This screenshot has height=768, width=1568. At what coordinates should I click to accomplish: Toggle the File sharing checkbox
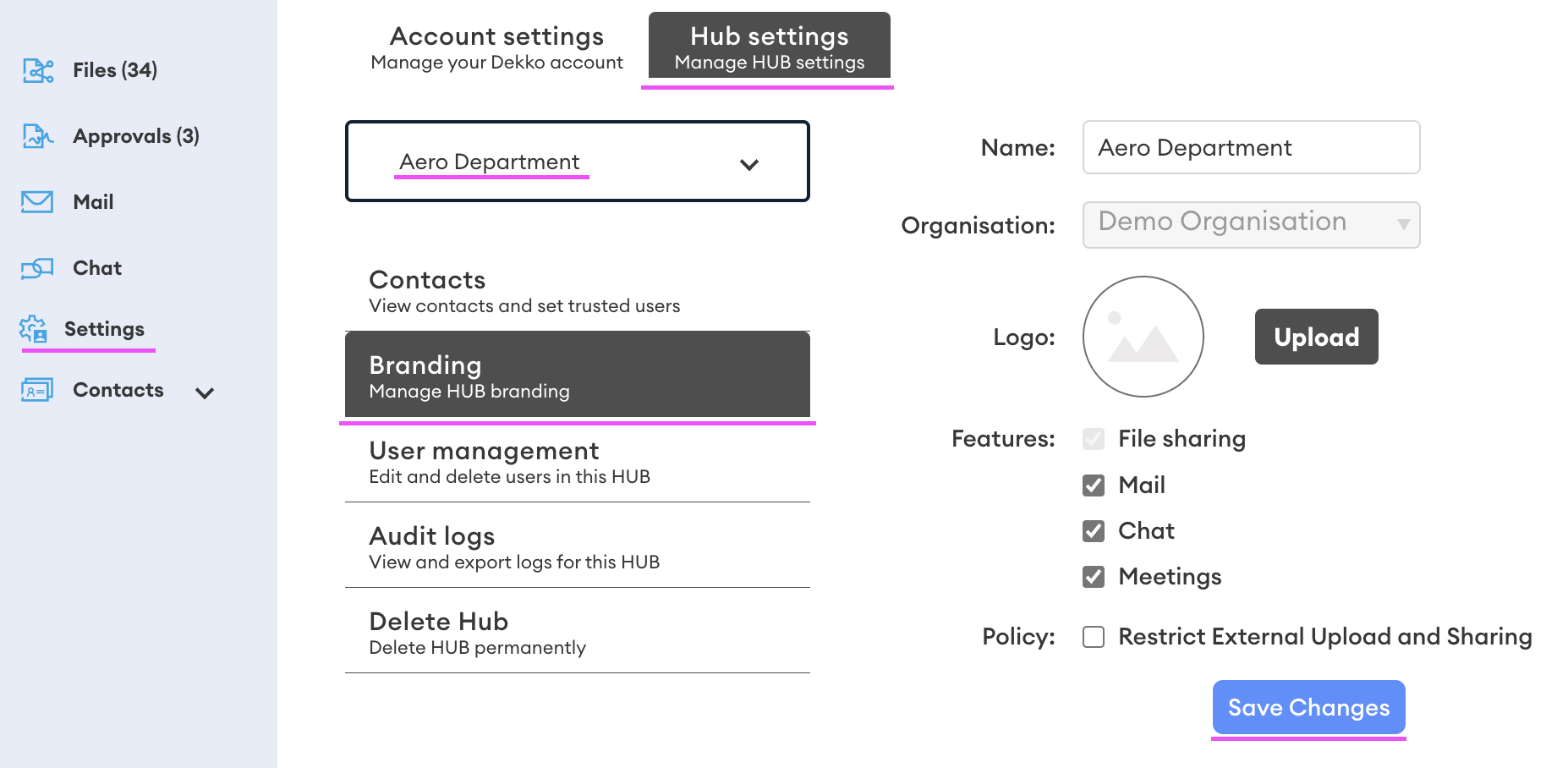(x=1094, y=439)
